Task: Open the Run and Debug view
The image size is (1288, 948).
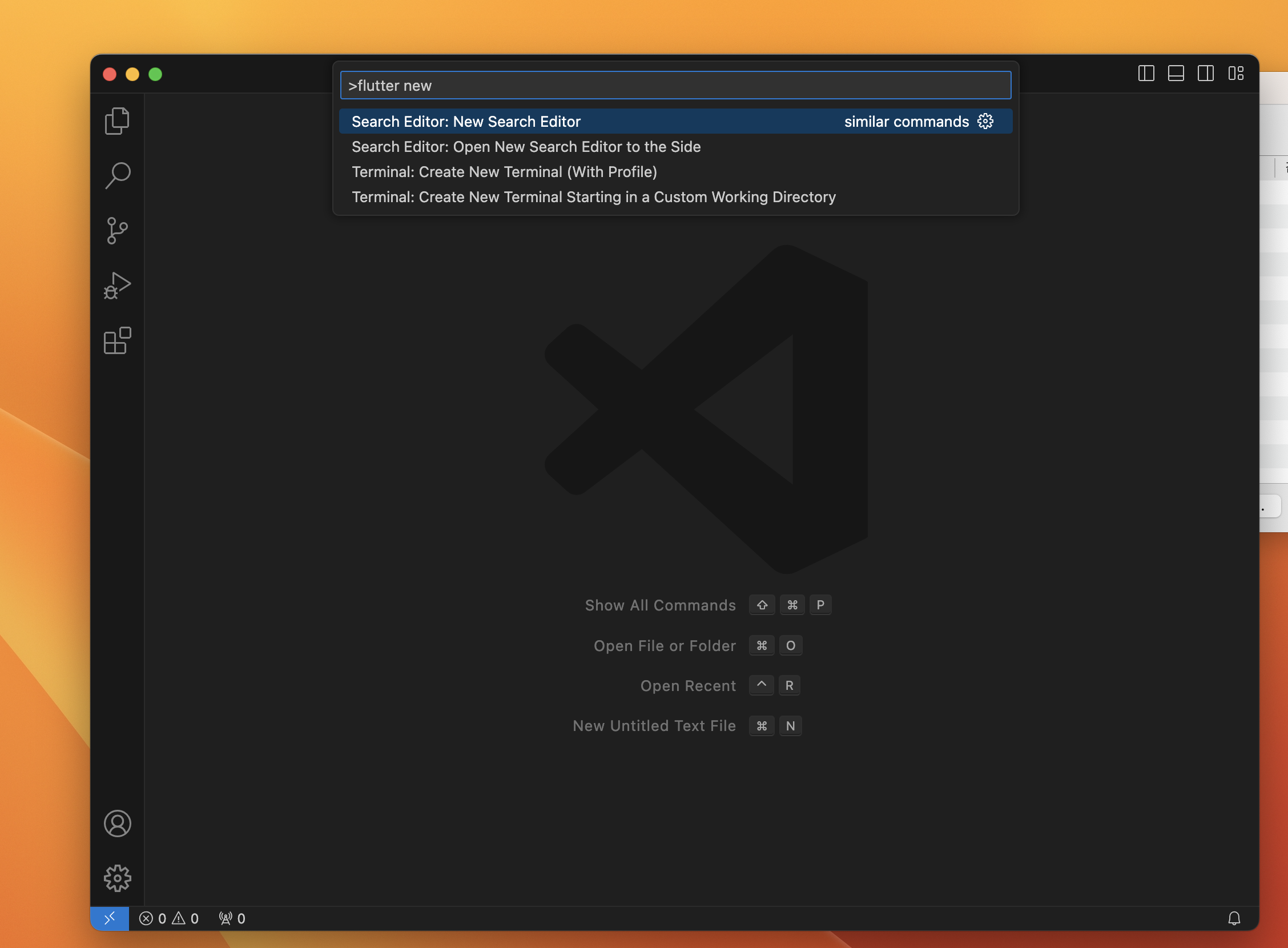Action: tap(117, 286)
